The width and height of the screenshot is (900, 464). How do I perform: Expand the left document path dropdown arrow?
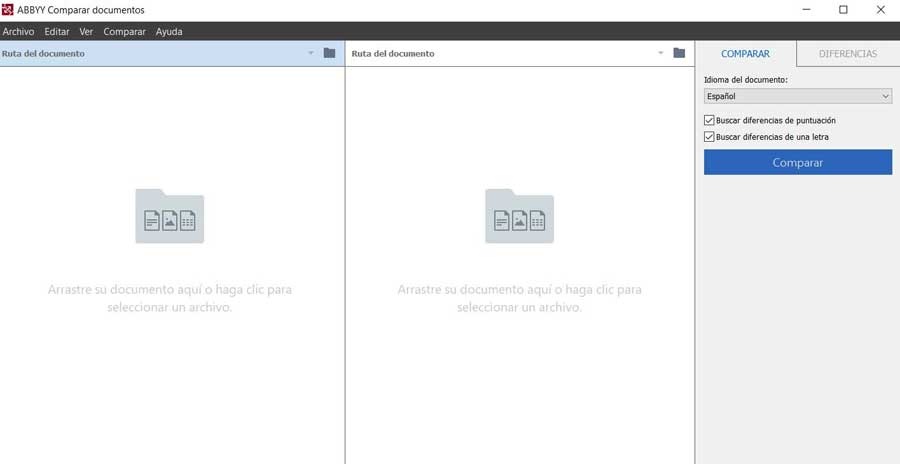[311, 53]
